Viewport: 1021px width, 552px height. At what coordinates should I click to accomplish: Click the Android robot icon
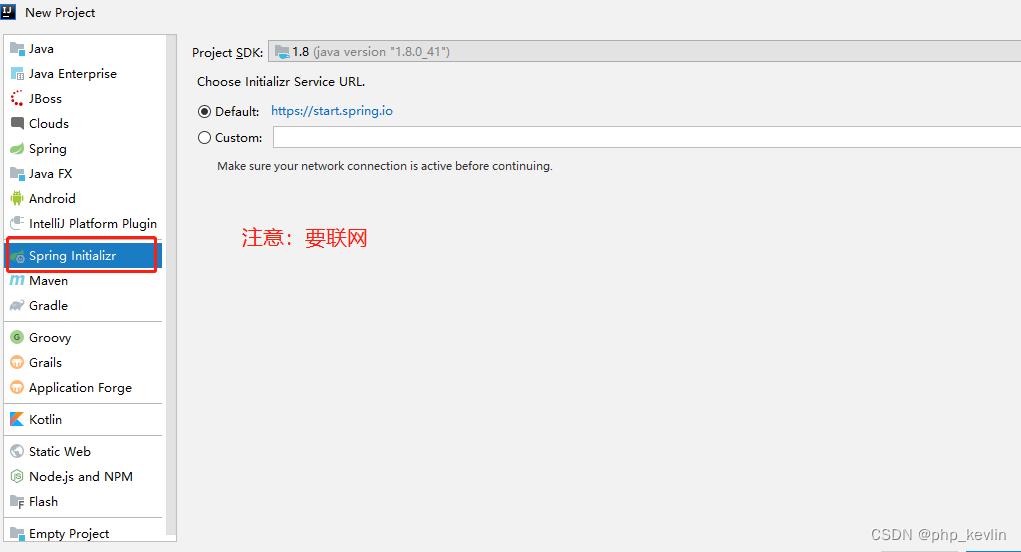tap(17, 198)
